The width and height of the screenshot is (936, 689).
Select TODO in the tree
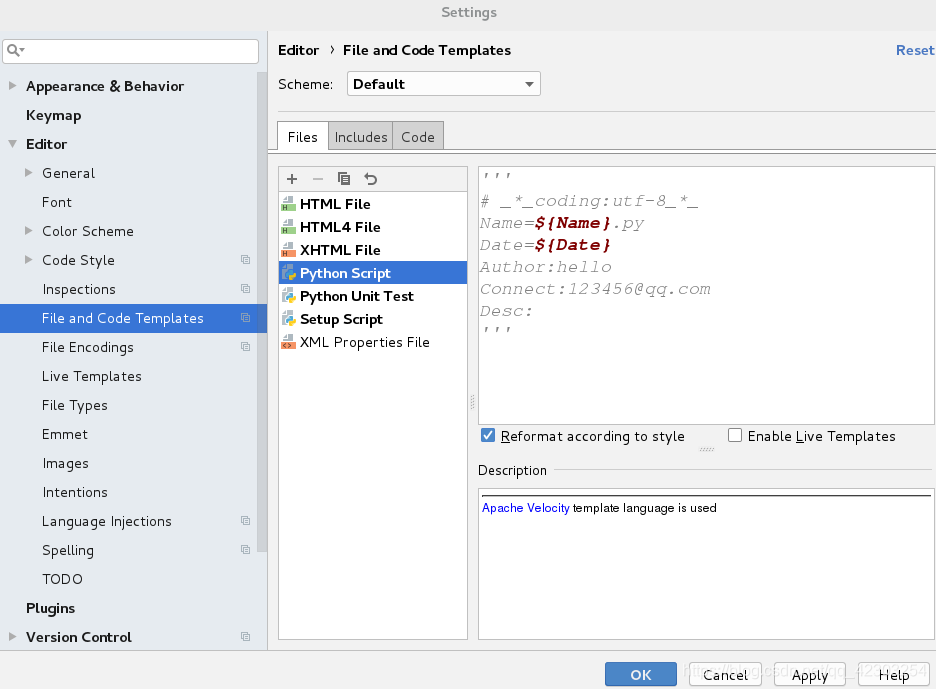click(x=62, y=579)
